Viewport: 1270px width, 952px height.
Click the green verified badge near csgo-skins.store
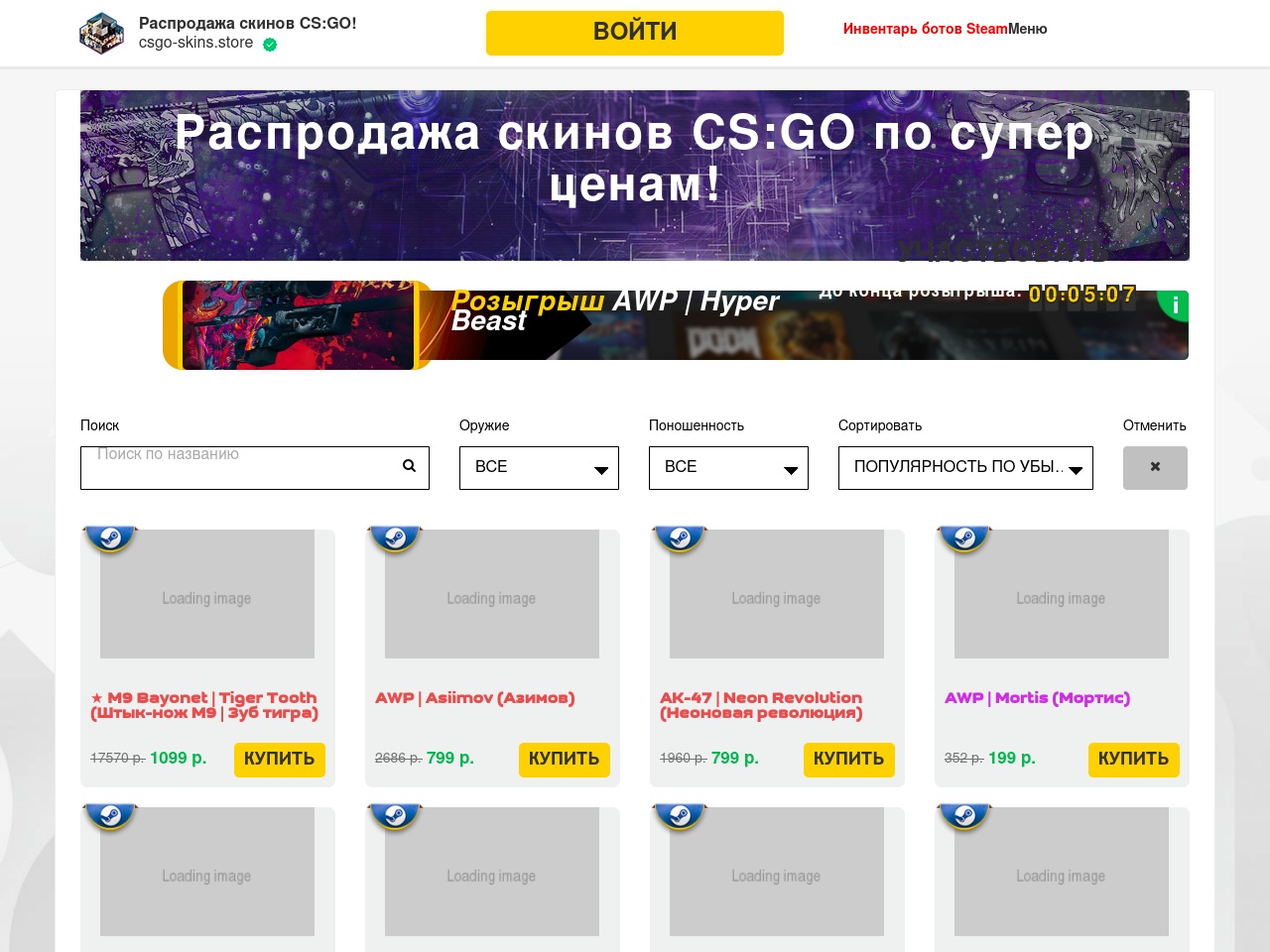270,45
